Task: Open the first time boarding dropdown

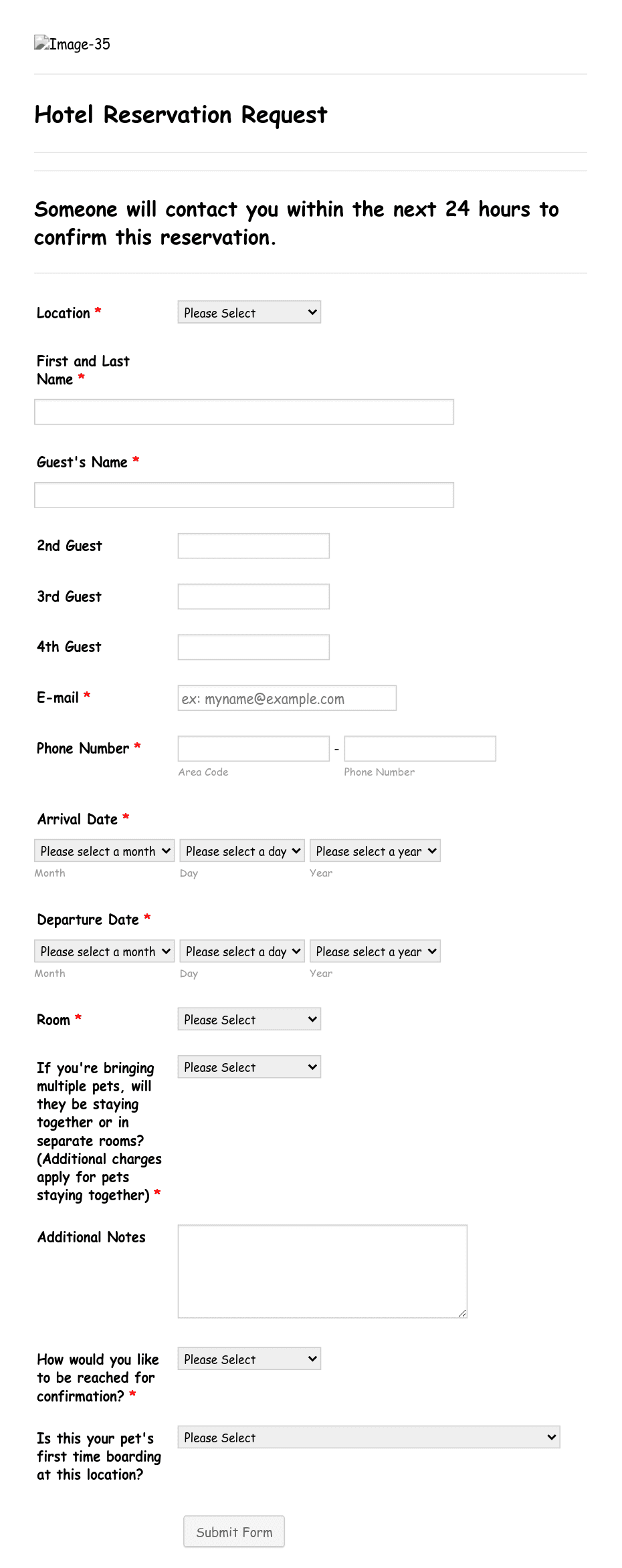Action: pos(367,1437)
